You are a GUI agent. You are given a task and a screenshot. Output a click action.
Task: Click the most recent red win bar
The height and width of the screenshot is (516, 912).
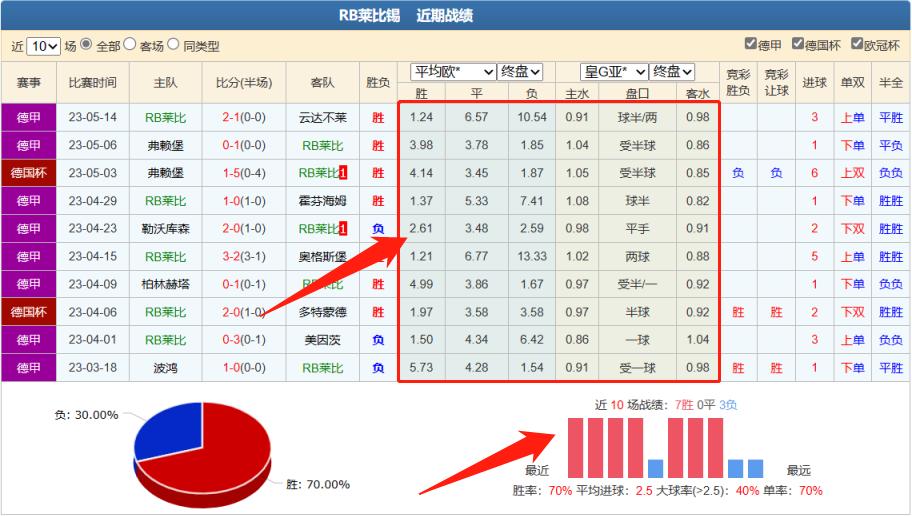575,448
